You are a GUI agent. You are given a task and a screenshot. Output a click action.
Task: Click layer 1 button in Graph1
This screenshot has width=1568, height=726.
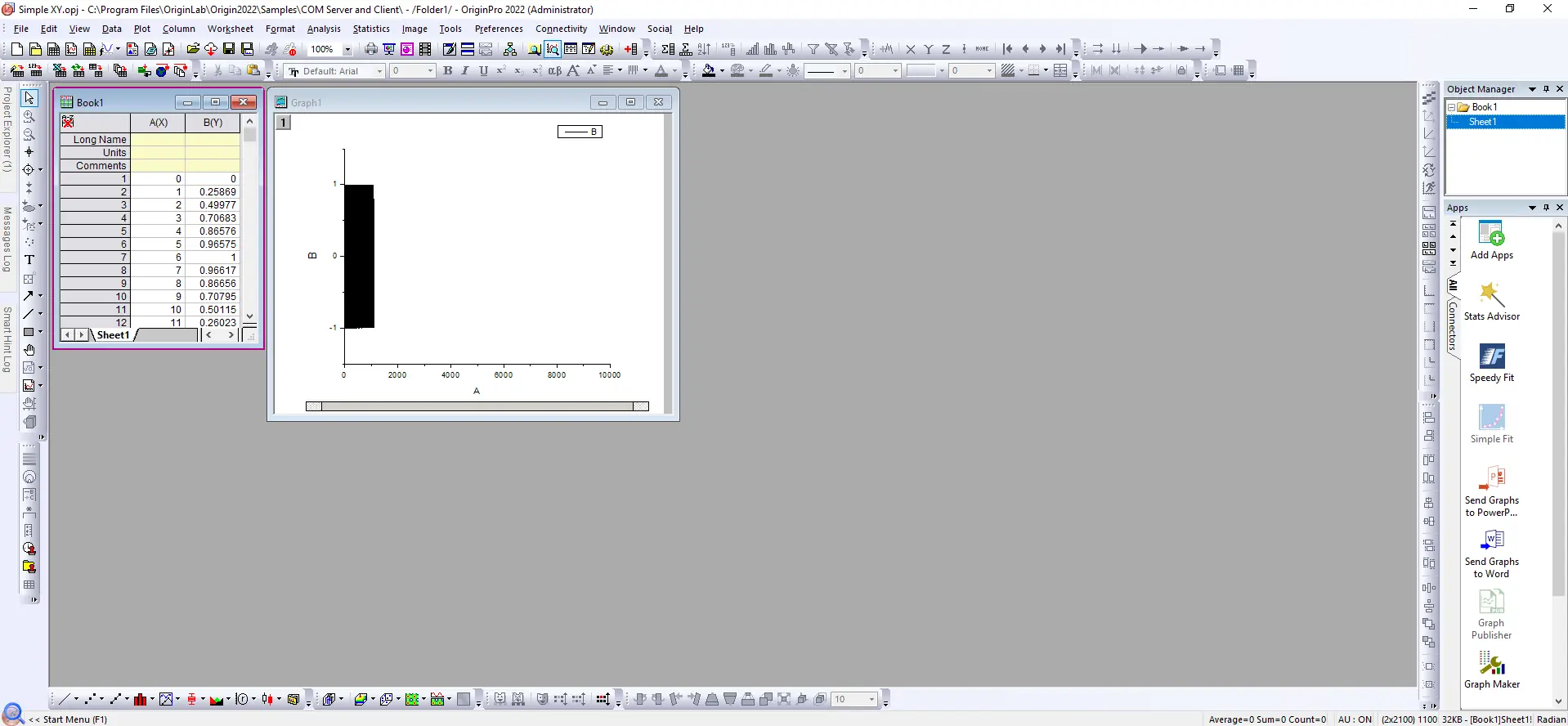coord(283,123)
